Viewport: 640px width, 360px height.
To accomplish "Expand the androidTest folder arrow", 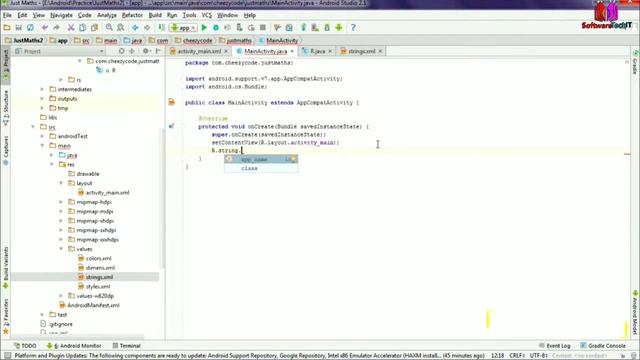I will point(42,136).
